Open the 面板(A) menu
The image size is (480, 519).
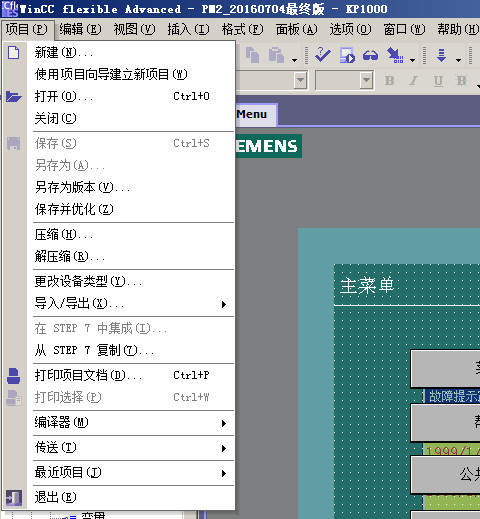tap(297, 29)
